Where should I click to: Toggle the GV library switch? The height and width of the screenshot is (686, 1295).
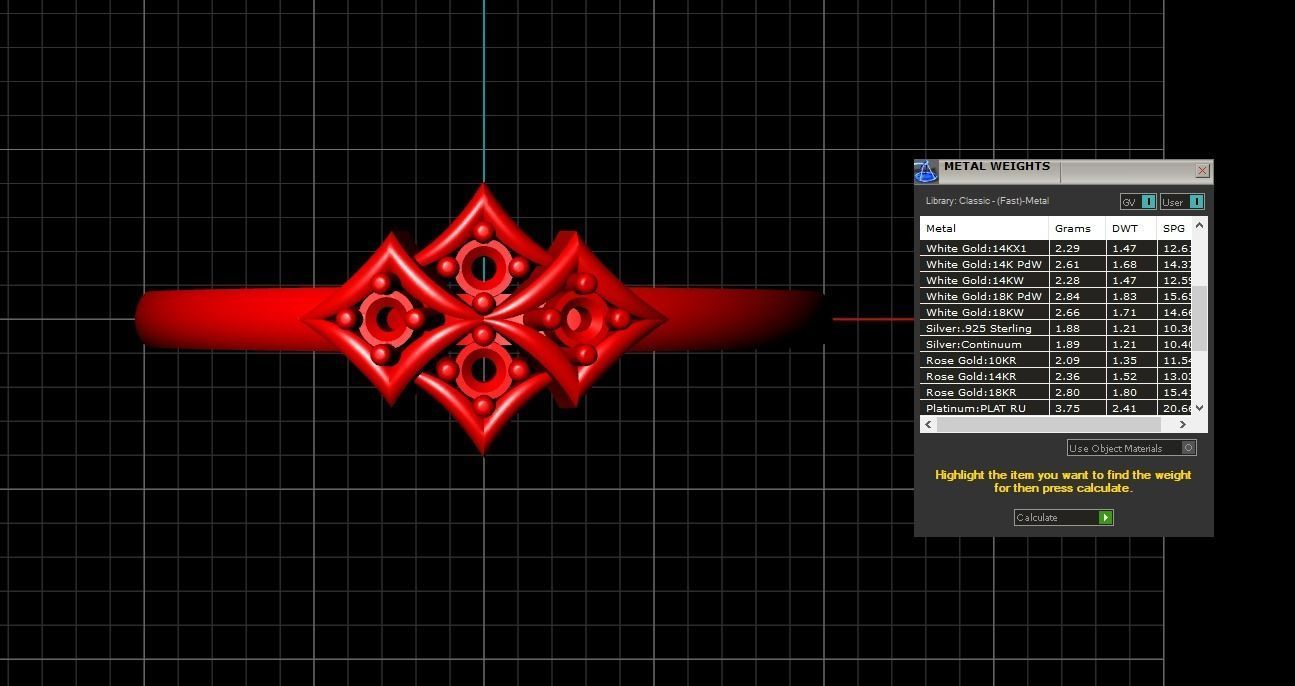1138,202
